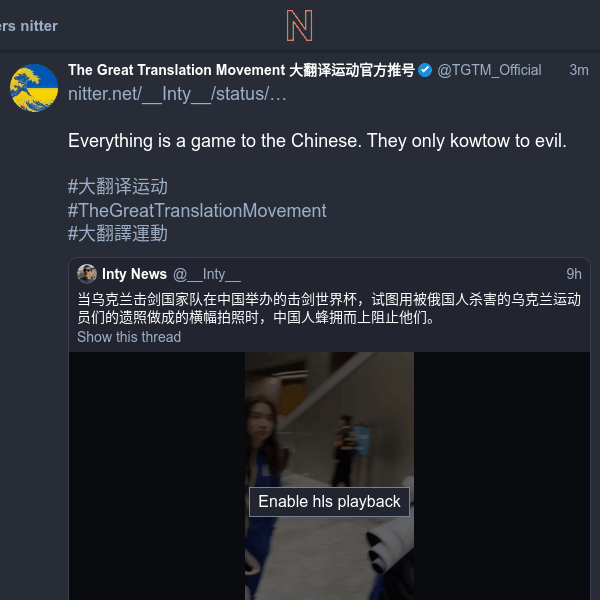The image size is (600, 600).
Task: Open the #TheGreatTranslationMovement hashtag
Action: 197,210
